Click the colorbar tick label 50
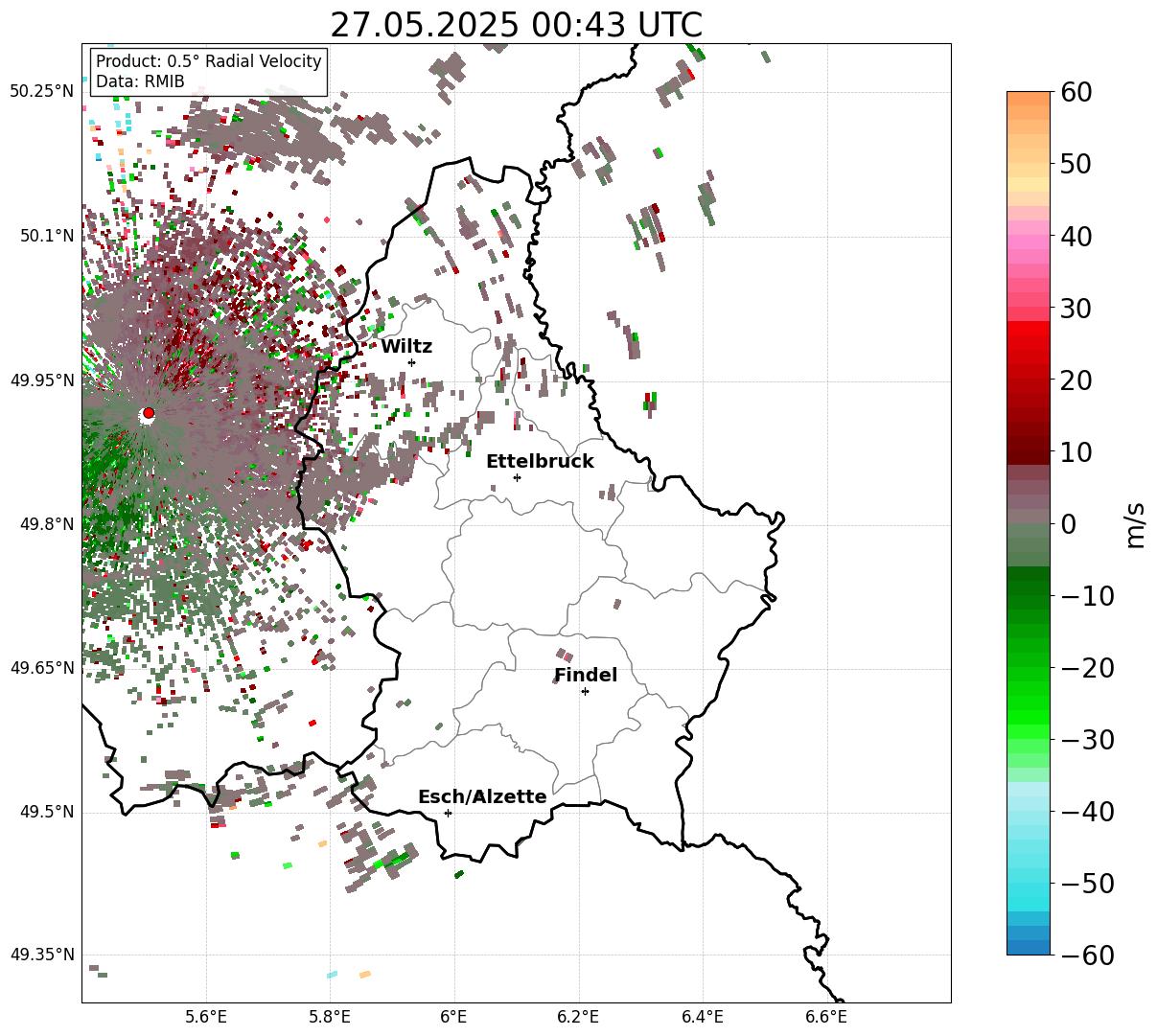This screenshot has height=1036, width=1157. coord(1076,164)
